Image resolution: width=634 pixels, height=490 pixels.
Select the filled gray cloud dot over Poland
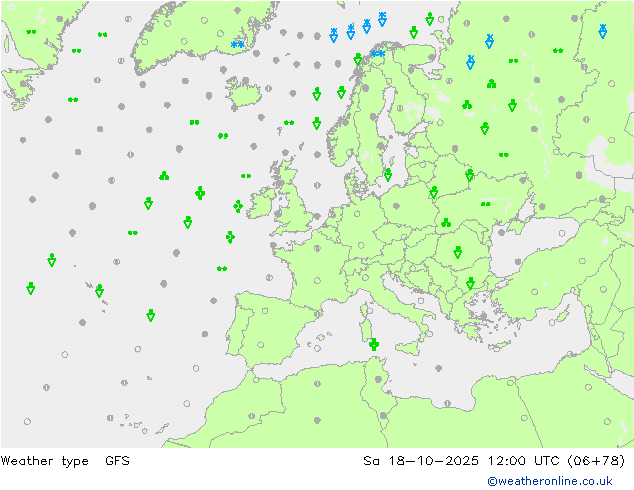pyautogui.click(x=396, y=206)
